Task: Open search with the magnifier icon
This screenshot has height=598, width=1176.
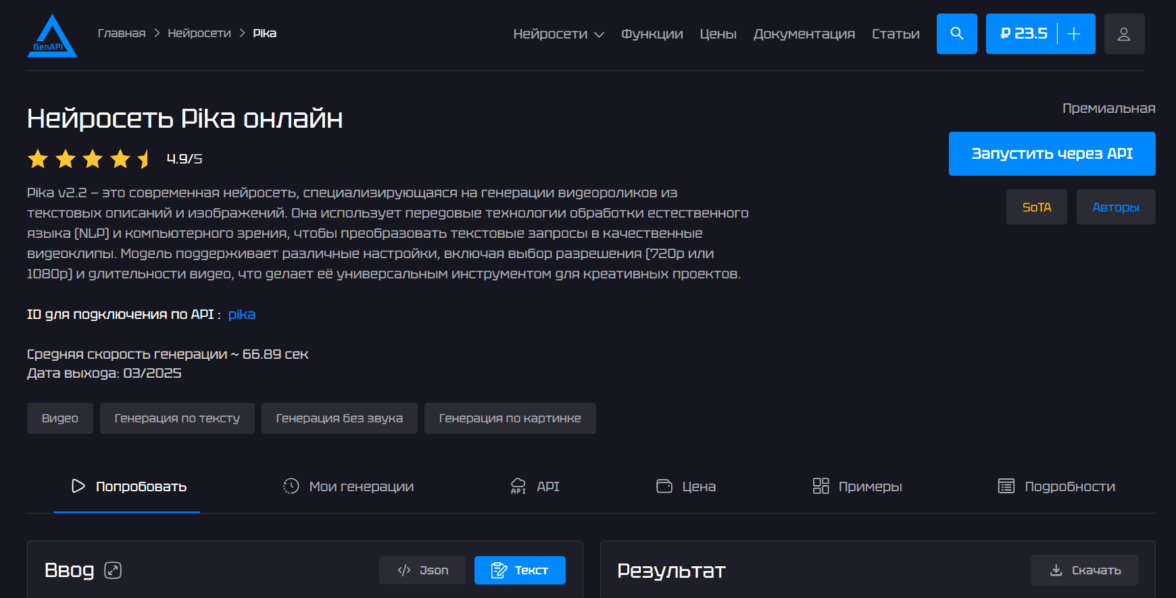Action: point(956,34)
